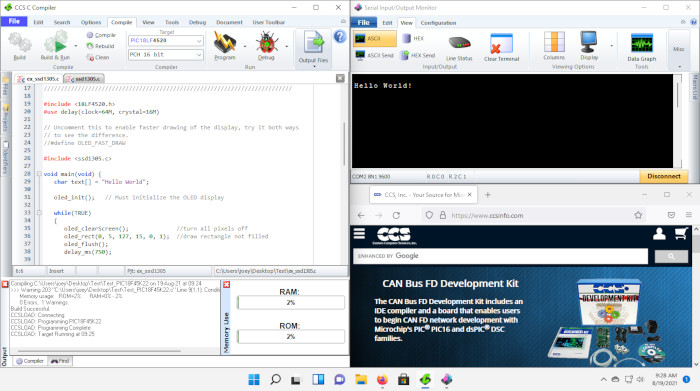Screen dimensions: 700x391
Task: Click the Rebuild button in the ribbon
Action: (101, 46)
